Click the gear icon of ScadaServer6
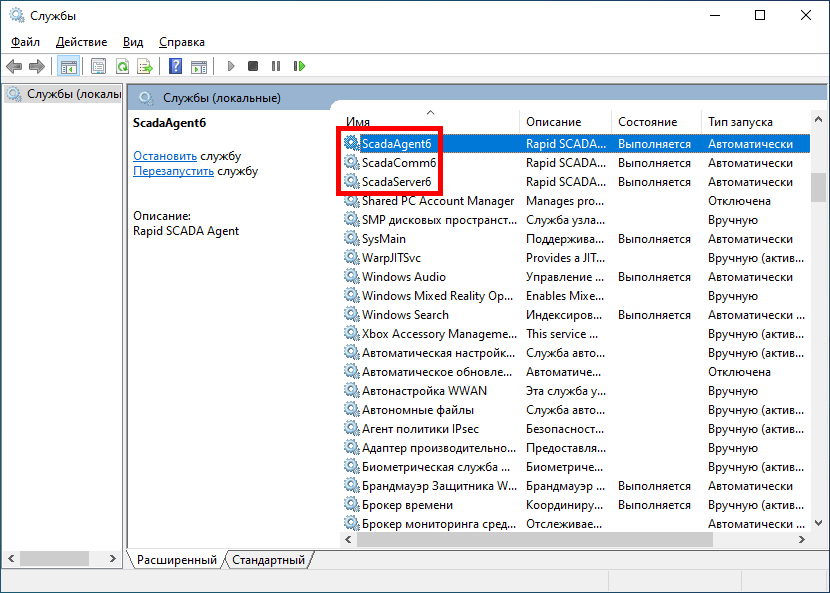 (x=351, y=181)
